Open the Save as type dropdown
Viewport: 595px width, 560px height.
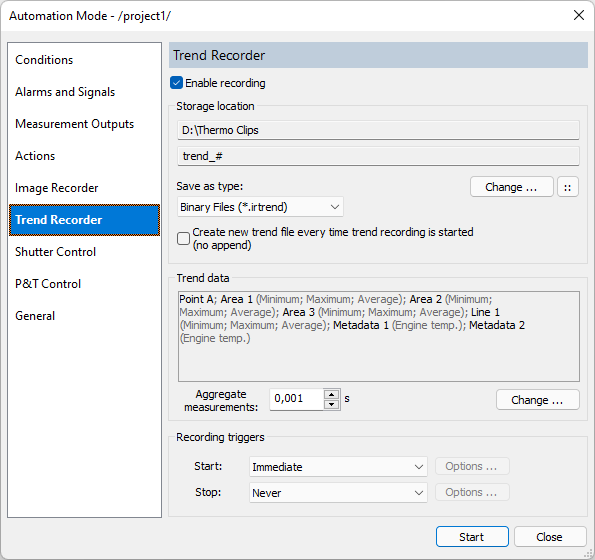pos(260,207)
